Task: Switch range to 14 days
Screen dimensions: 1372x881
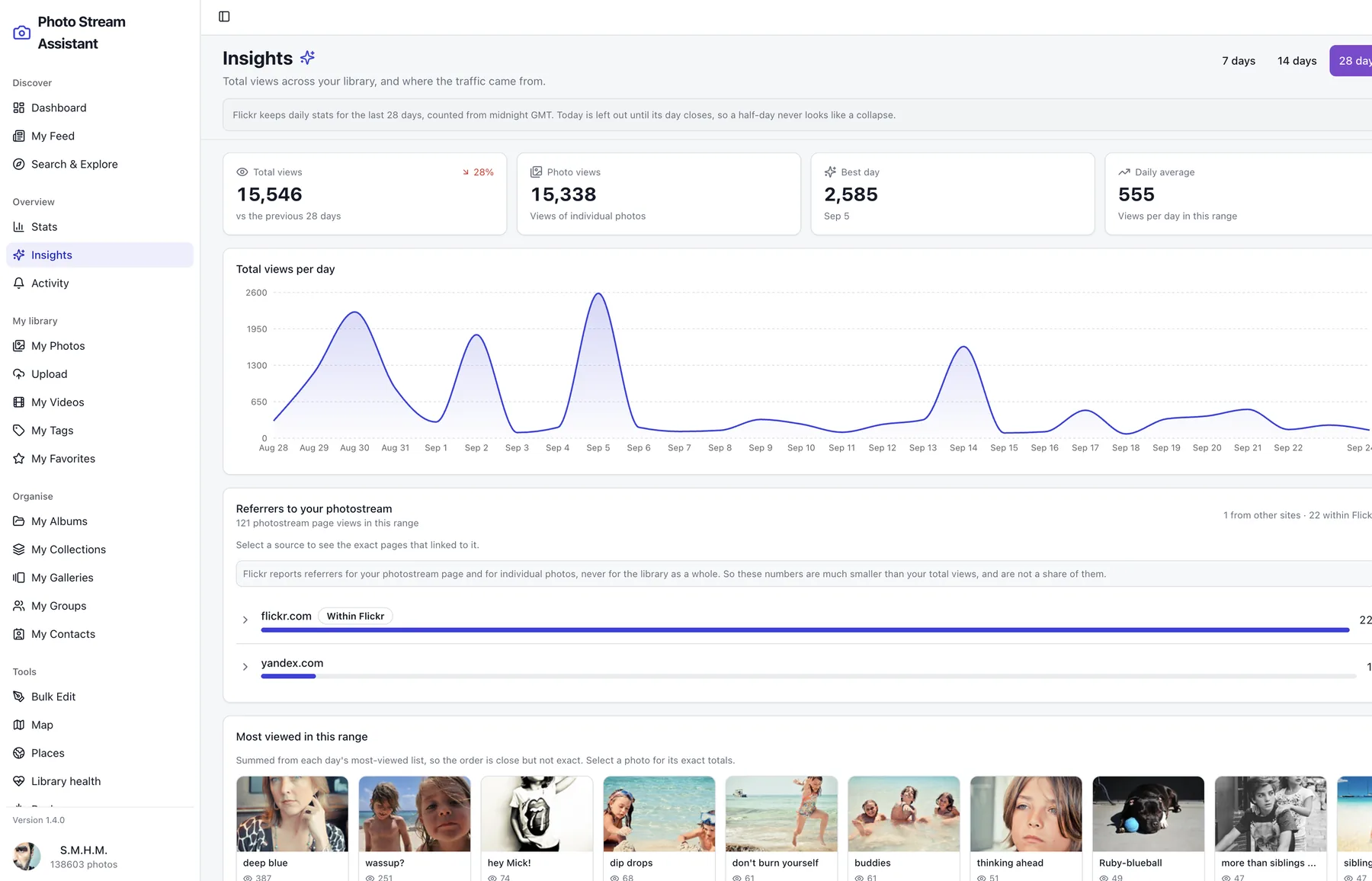Action: click(x=1297, y=61)
